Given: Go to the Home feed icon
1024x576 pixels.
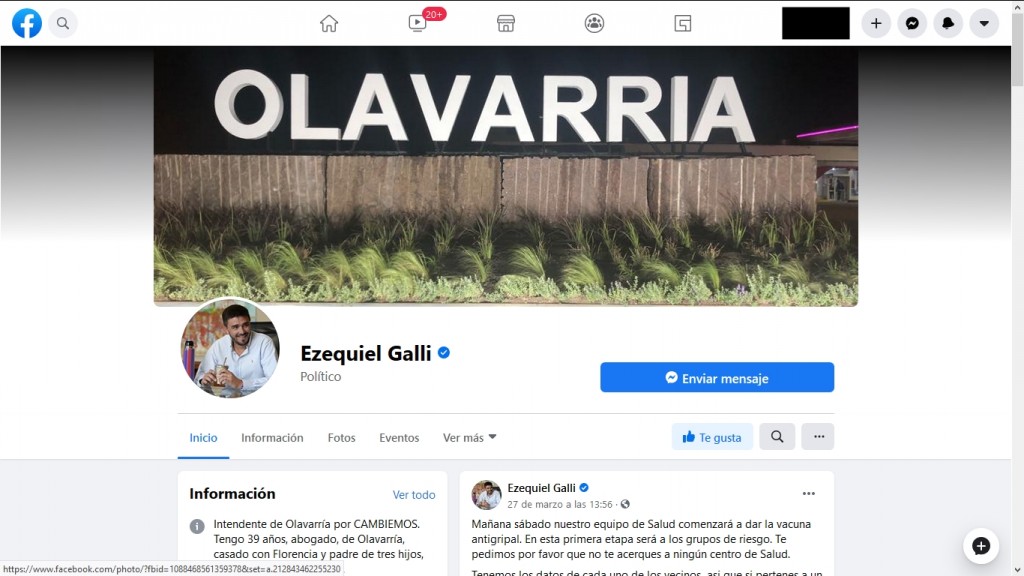Looking at the screenshot, I should [x=329, y=24].
